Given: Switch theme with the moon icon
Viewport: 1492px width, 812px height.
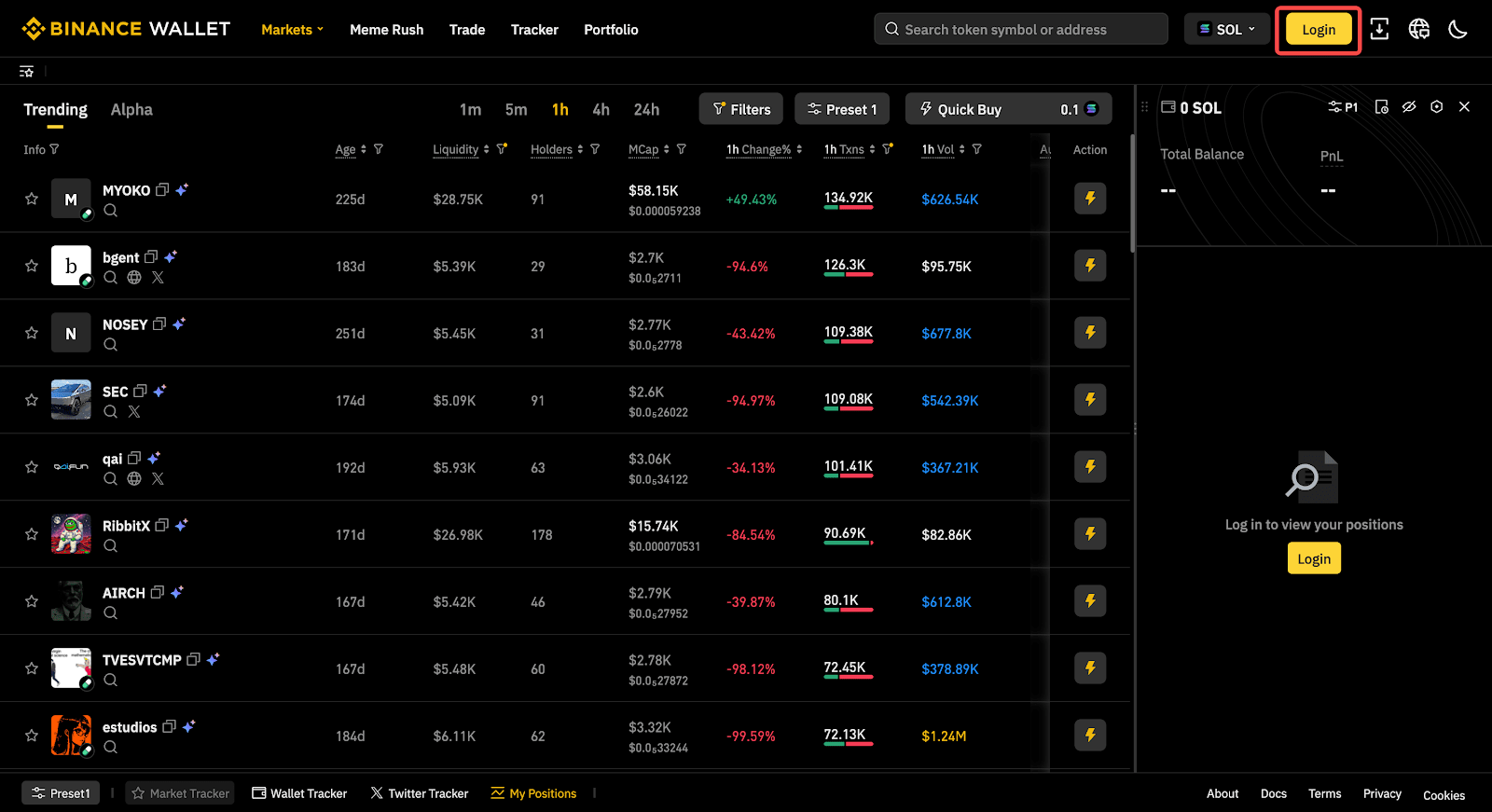Looking at the screenshot, I should coord(1457,29).
